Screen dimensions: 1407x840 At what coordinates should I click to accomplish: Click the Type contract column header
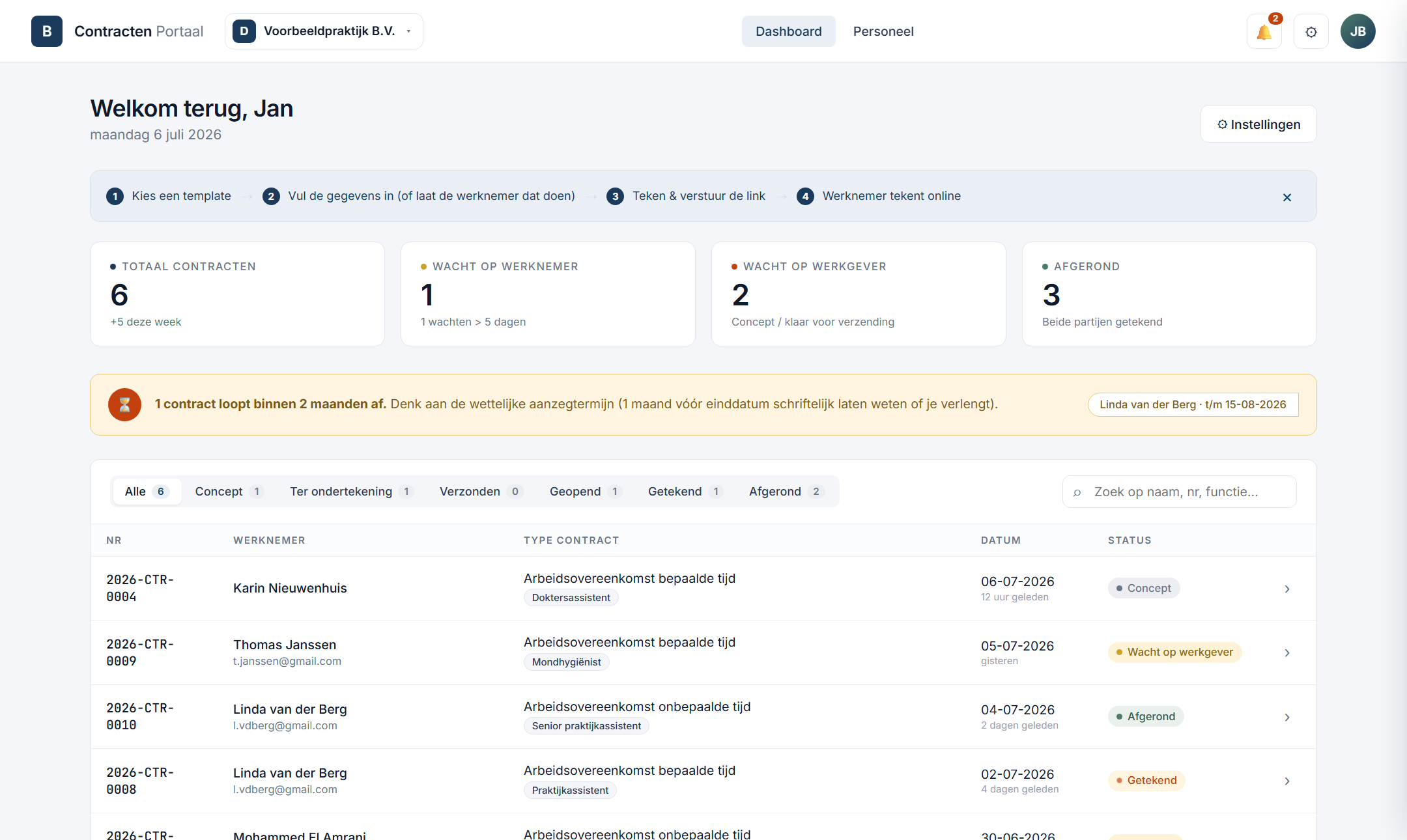tap(571, 540)
